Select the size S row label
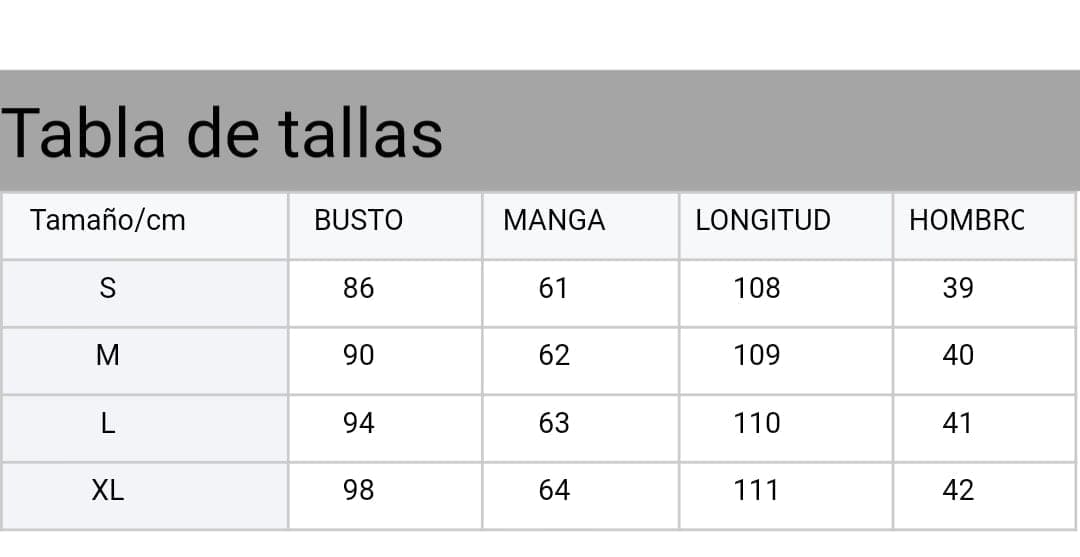The width and height of the screenshot is (1080, 557). pos(108,288)
